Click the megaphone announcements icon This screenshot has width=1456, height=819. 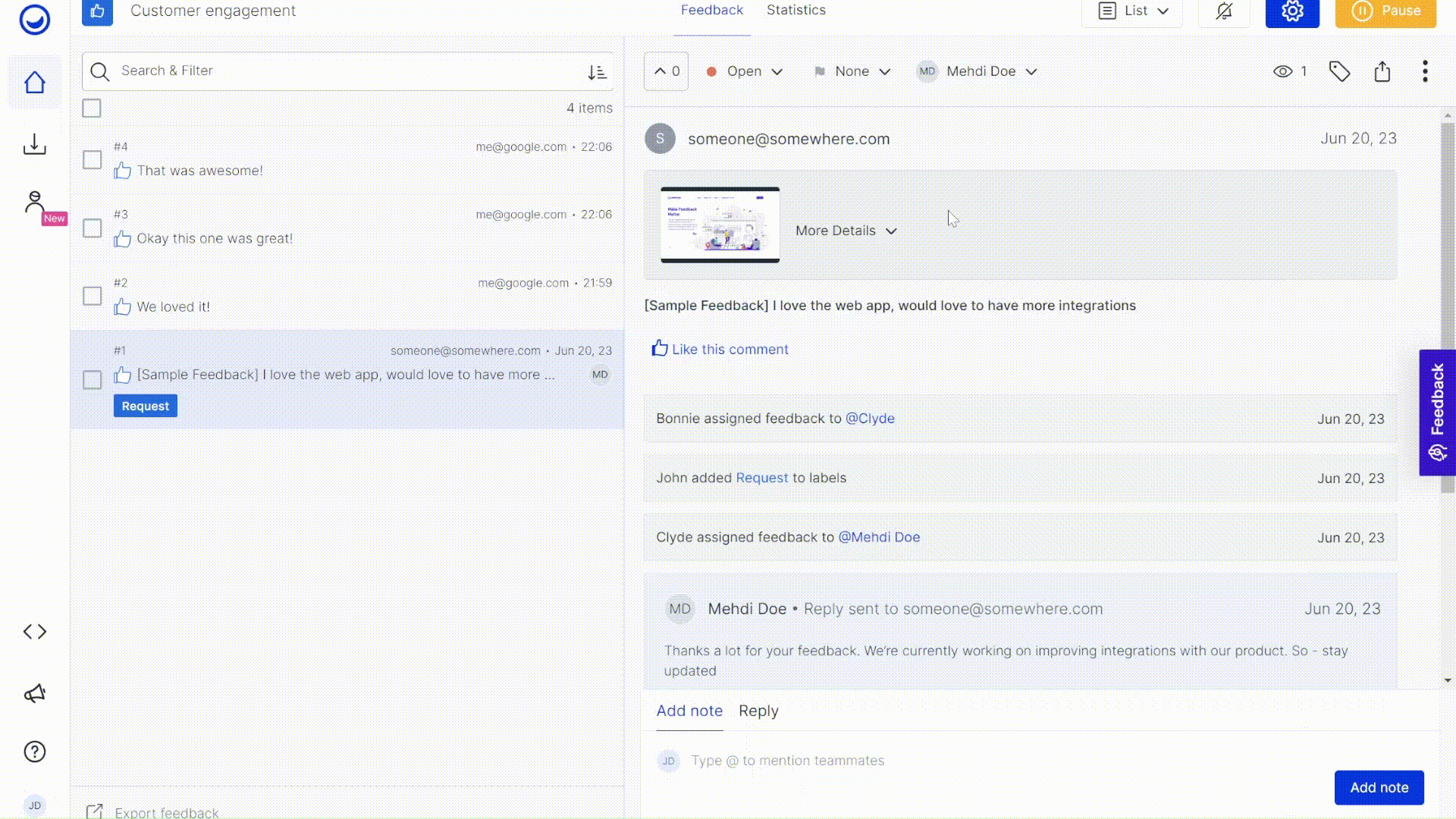click(35, 693)
